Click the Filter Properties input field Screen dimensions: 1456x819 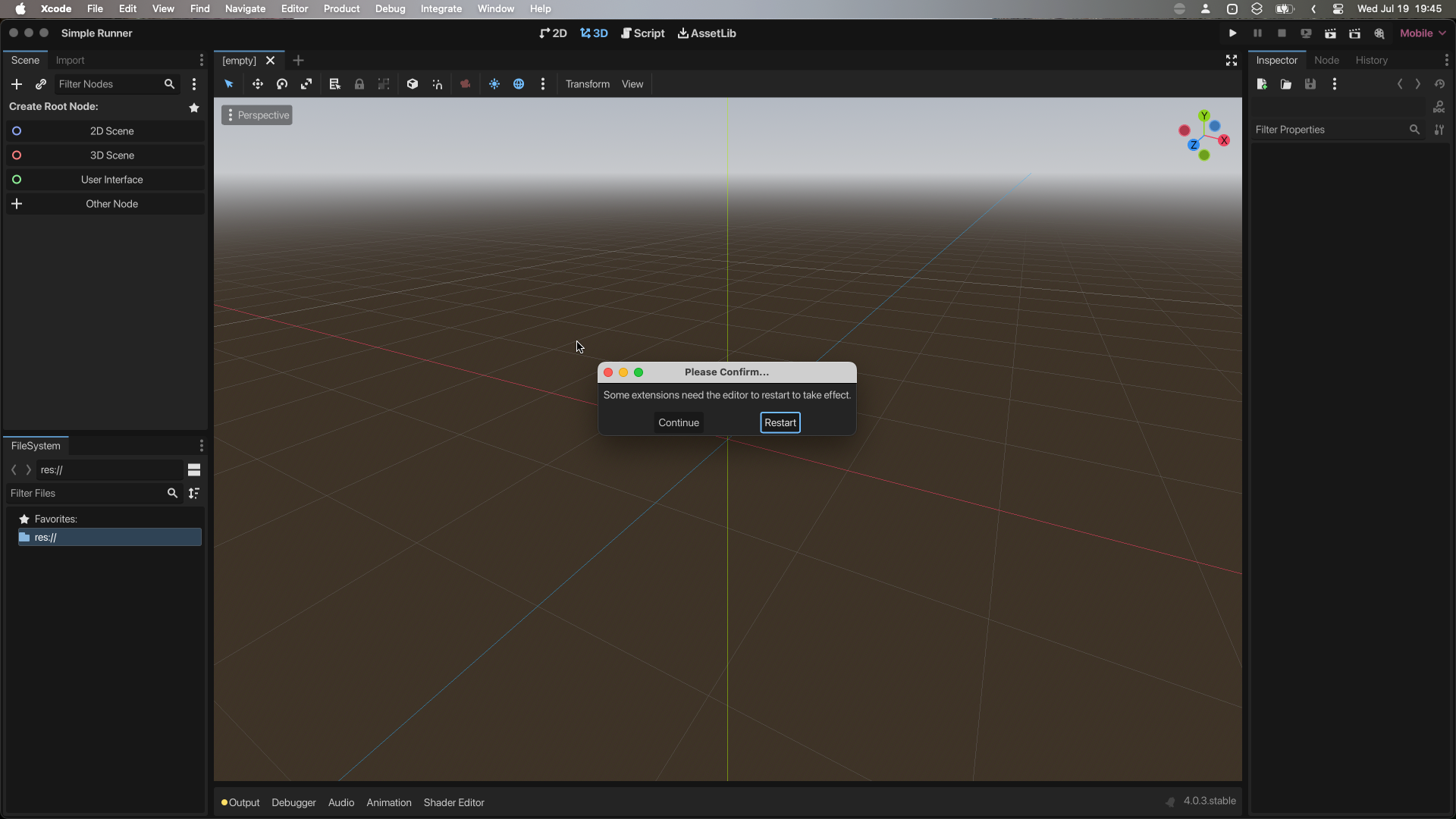(x=1329, y=130)
